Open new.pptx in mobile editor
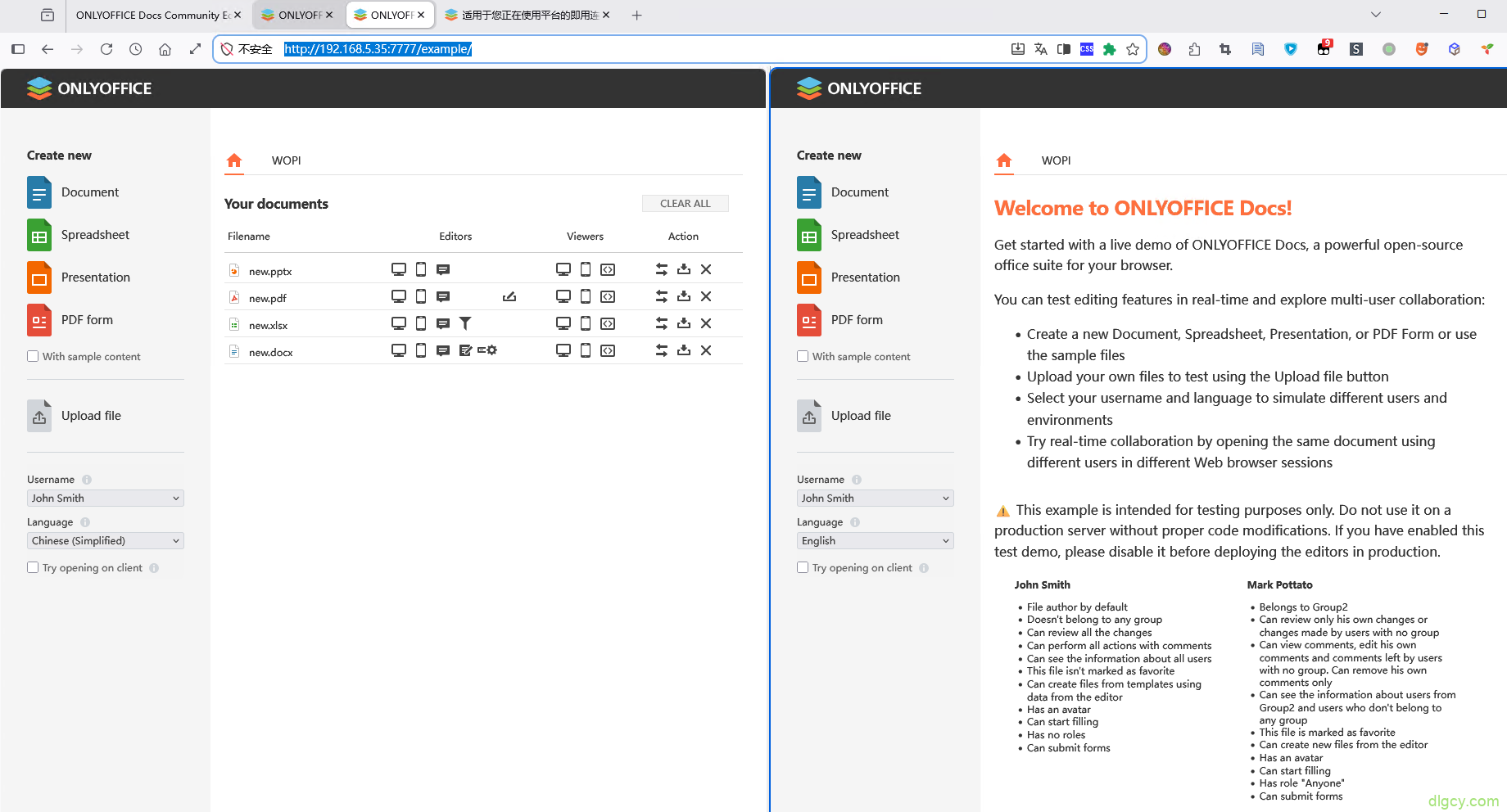This screenshot has width=1507, height=812. (421, 269)
